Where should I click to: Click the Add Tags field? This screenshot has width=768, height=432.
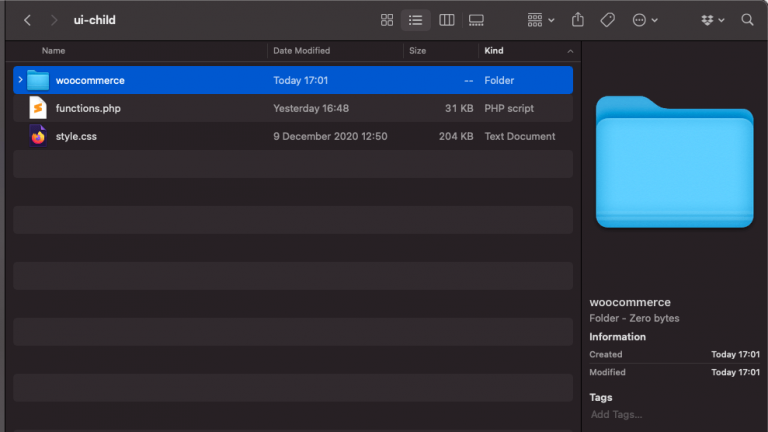click(x=616, y=414)
